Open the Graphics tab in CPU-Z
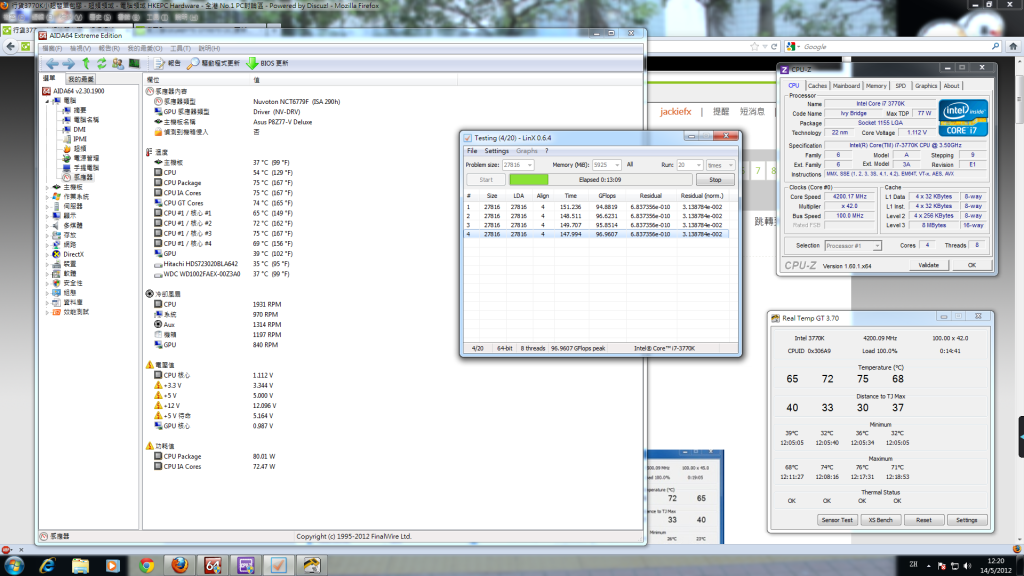The height and width of the screenshot is (576, 1024). [926, 86]
